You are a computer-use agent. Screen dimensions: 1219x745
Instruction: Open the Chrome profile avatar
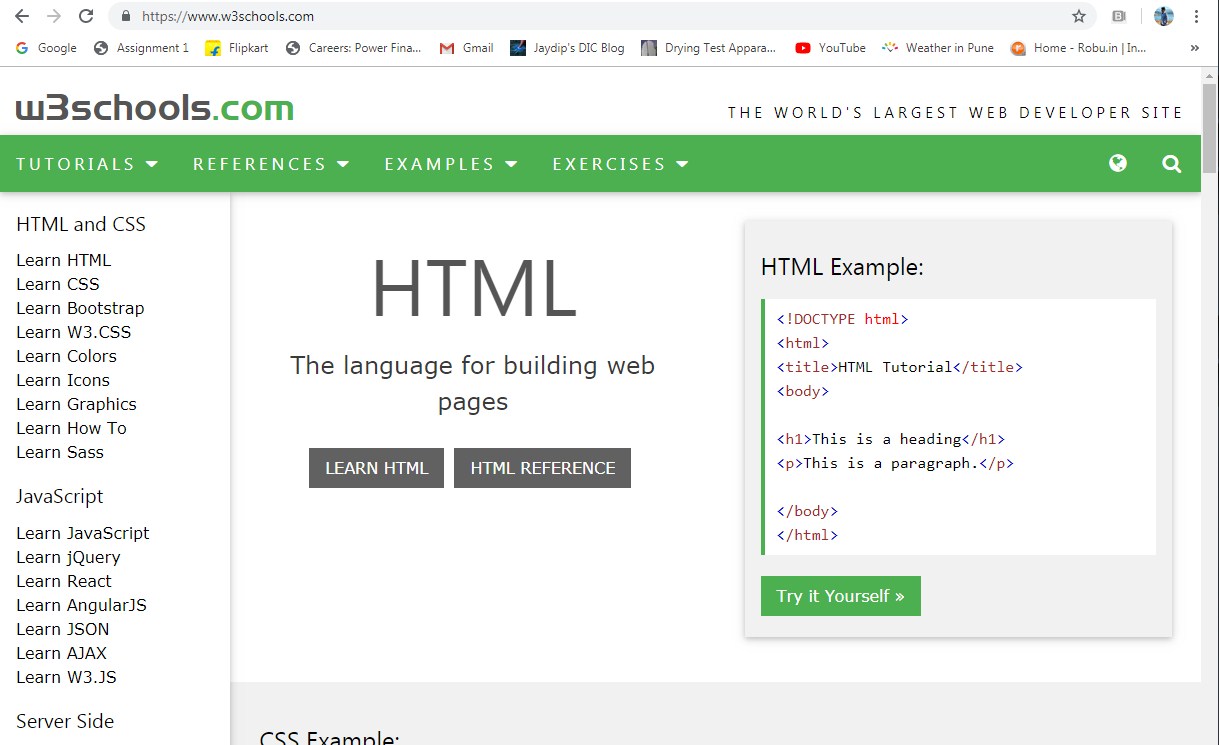[x=1163, y=16]
